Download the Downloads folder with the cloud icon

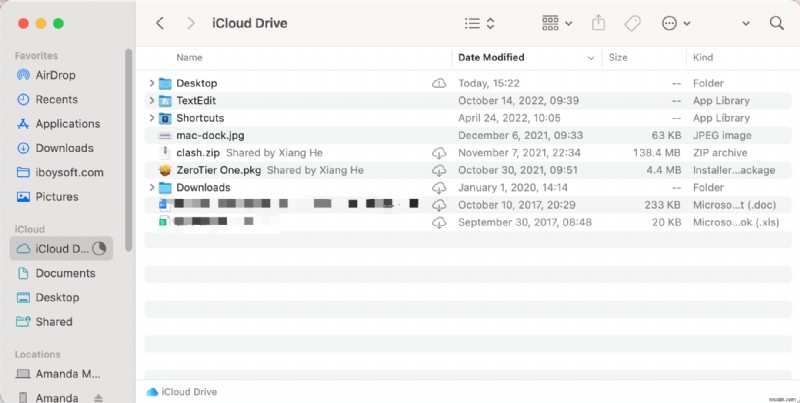point(439,187)
